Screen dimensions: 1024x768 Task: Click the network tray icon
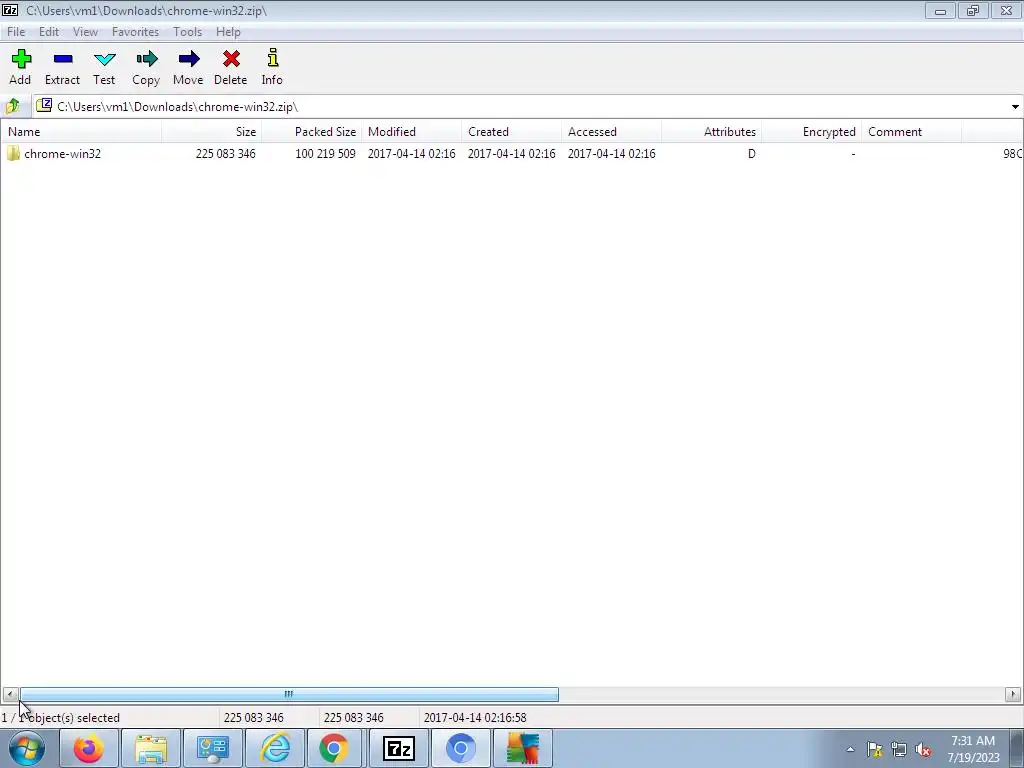[x=899, y=750]
